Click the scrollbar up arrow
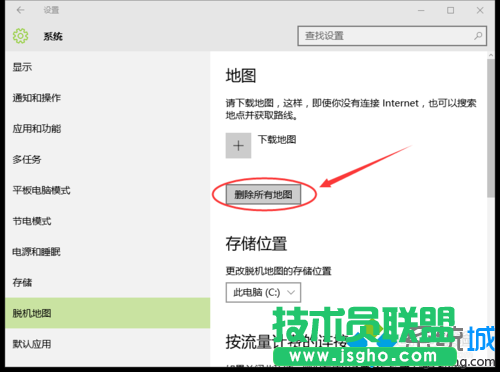The height and width of the screenshot is (372, 500). (491, 55)
